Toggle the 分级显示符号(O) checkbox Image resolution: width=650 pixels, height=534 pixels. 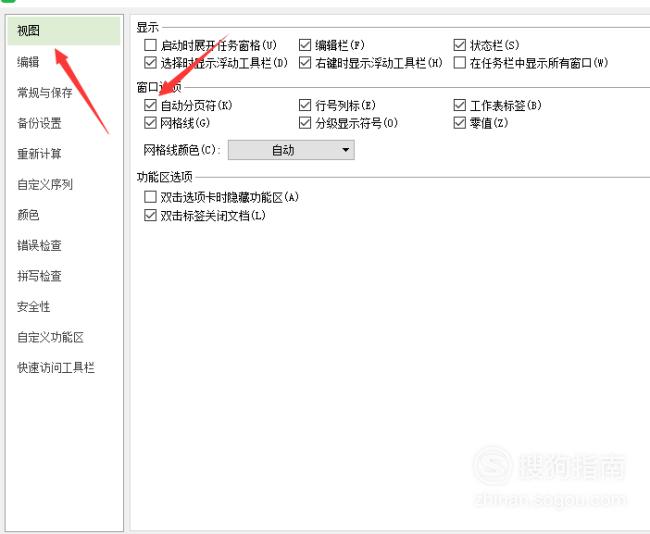[305, 123]
